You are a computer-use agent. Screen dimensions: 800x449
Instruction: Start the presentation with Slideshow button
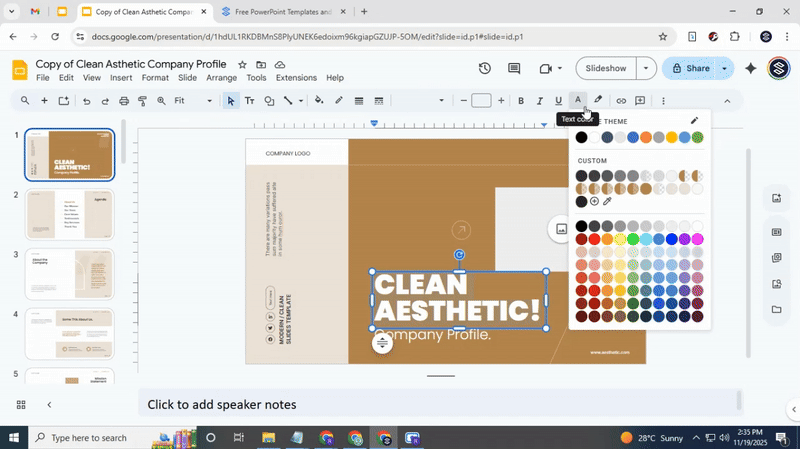(x=606, y=68)
